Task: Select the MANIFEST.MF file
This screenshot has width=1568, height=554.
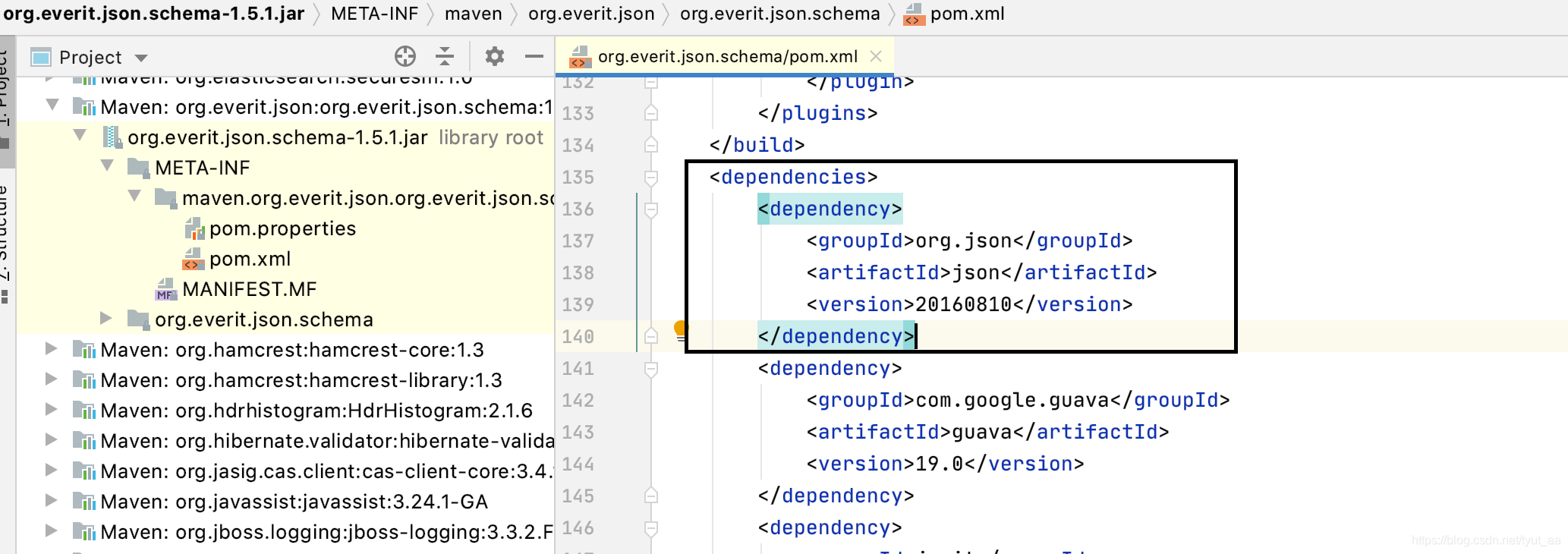Action: 249,289
